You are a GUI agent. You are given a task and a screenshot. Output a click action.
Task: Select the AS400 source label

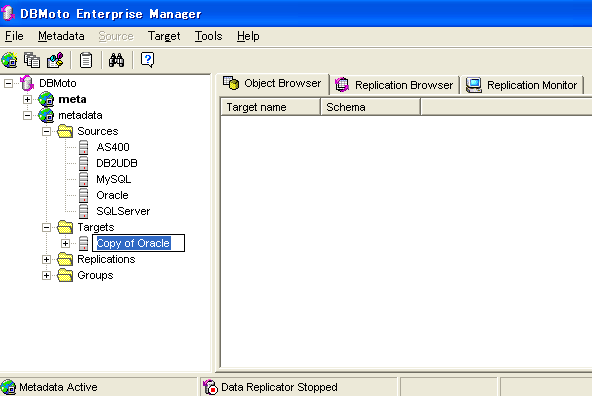(113, 147)
